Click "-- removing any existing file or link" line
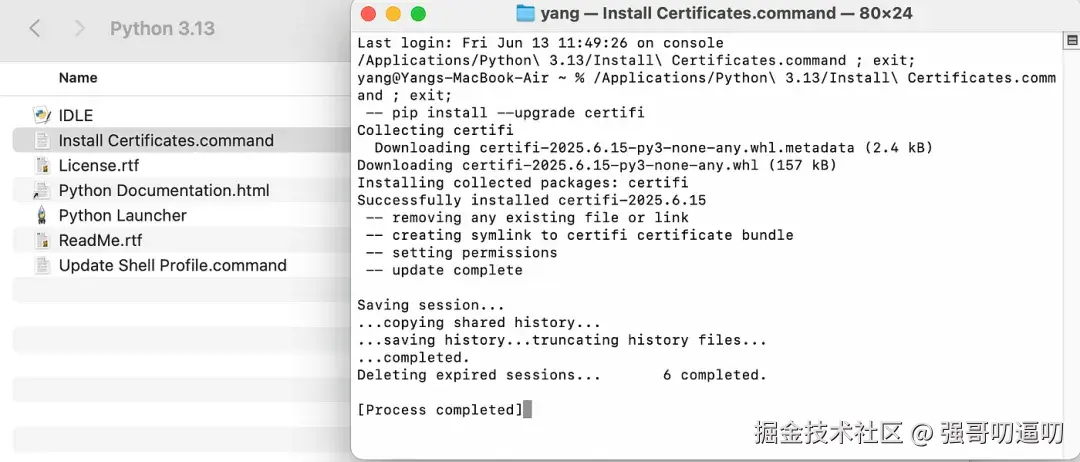 click(527, 218)
